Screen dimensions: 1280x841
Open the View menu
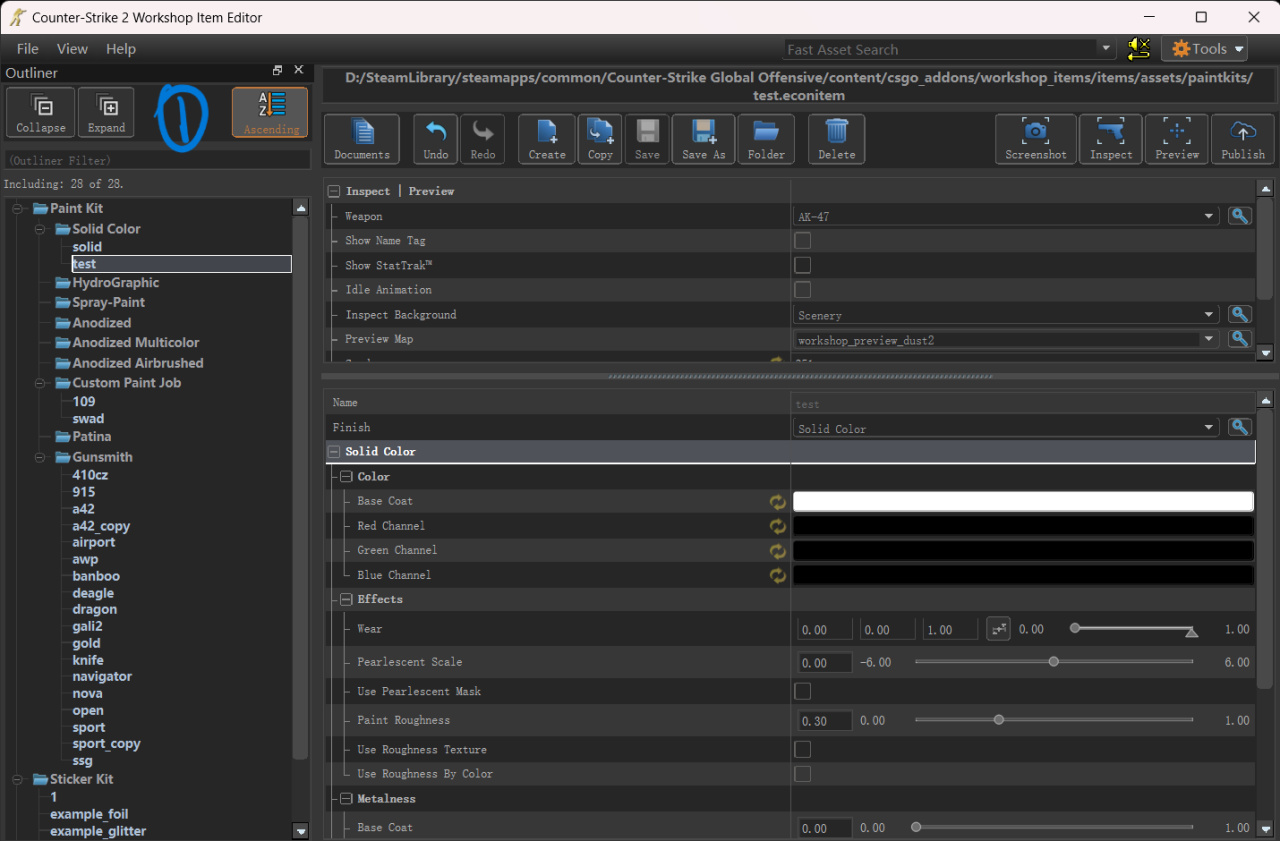pyautogui.click(x=72, y=48)
